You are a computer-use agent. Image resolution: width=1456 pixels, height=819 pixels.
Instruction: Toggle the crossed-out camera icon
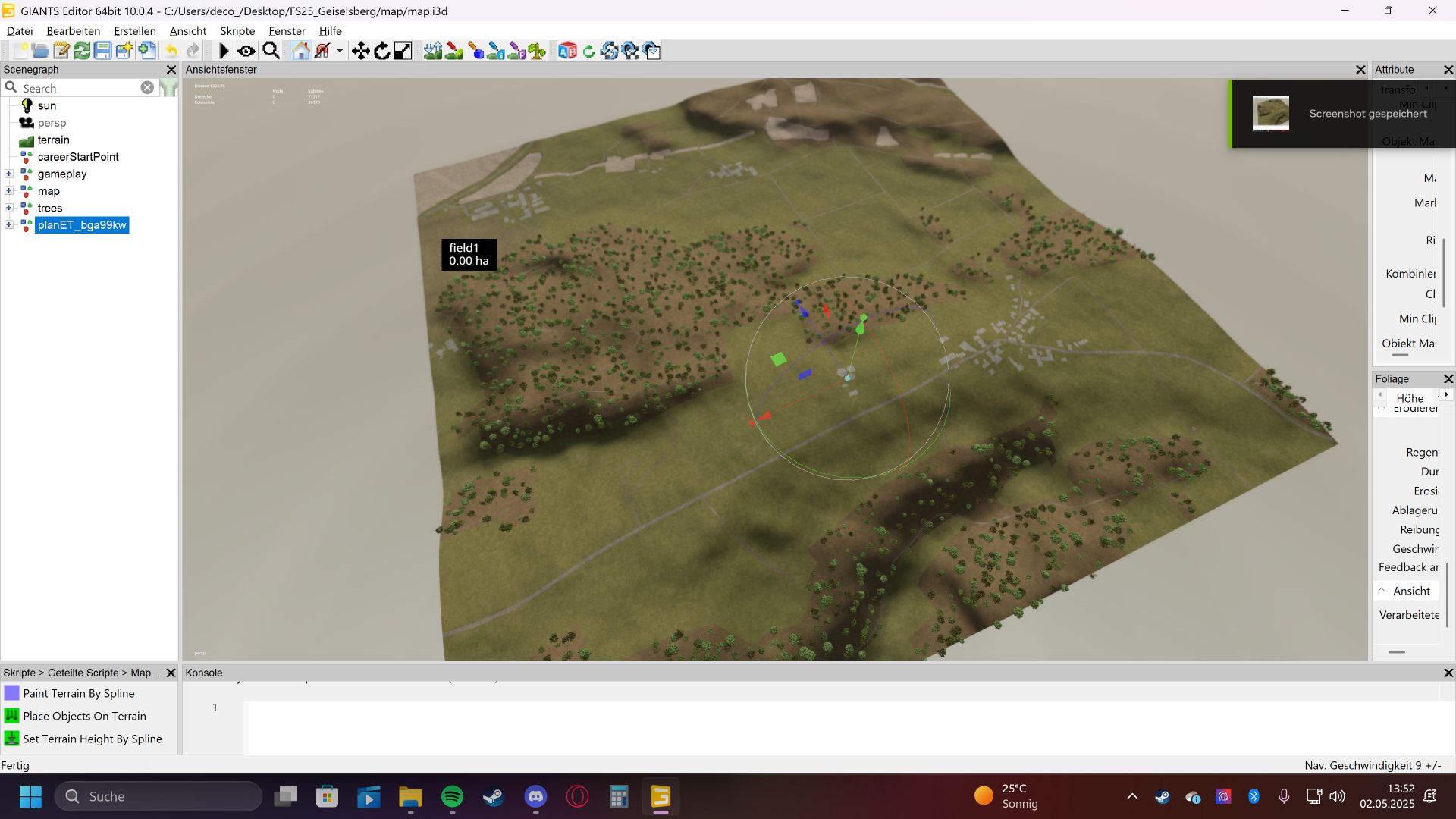click(322, 51)
